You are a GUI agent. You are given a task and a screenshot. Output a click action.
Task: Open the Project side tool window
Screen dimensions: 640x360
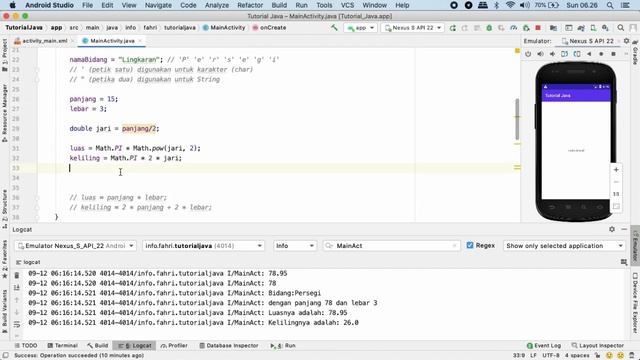pyautogui.click(x=4, y=55)
